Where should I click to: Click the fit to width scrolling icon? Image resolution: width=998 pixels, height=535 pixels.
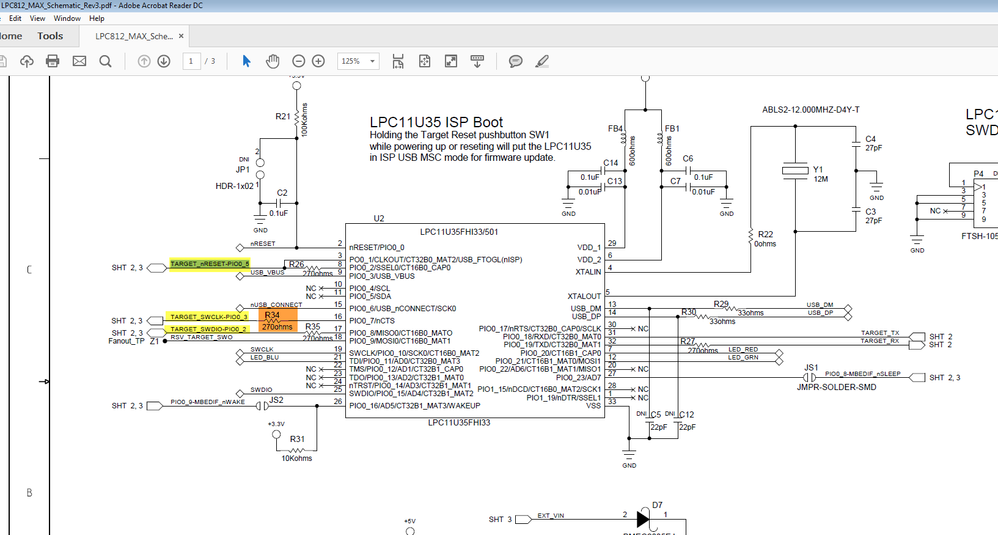tap(398, 61)
